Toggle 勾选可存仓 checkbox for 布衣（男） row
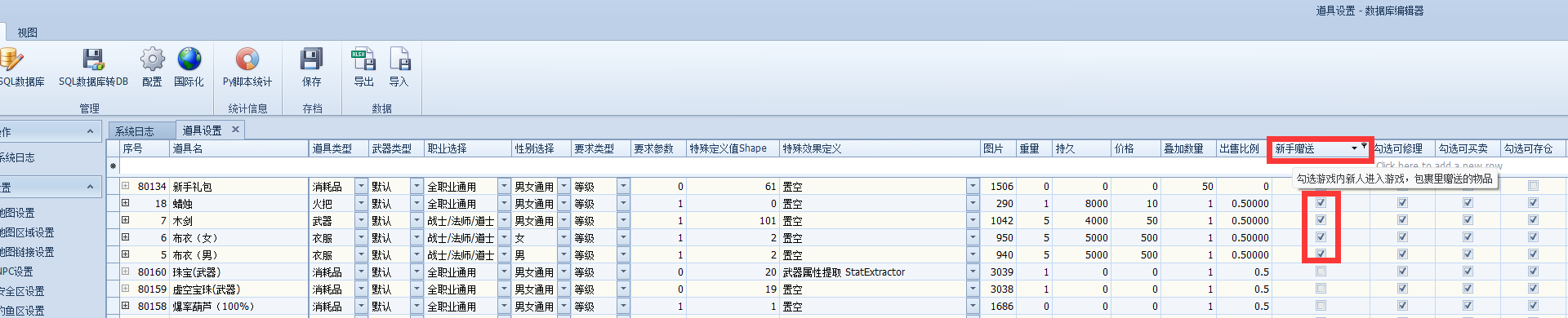 (1533, 254)
